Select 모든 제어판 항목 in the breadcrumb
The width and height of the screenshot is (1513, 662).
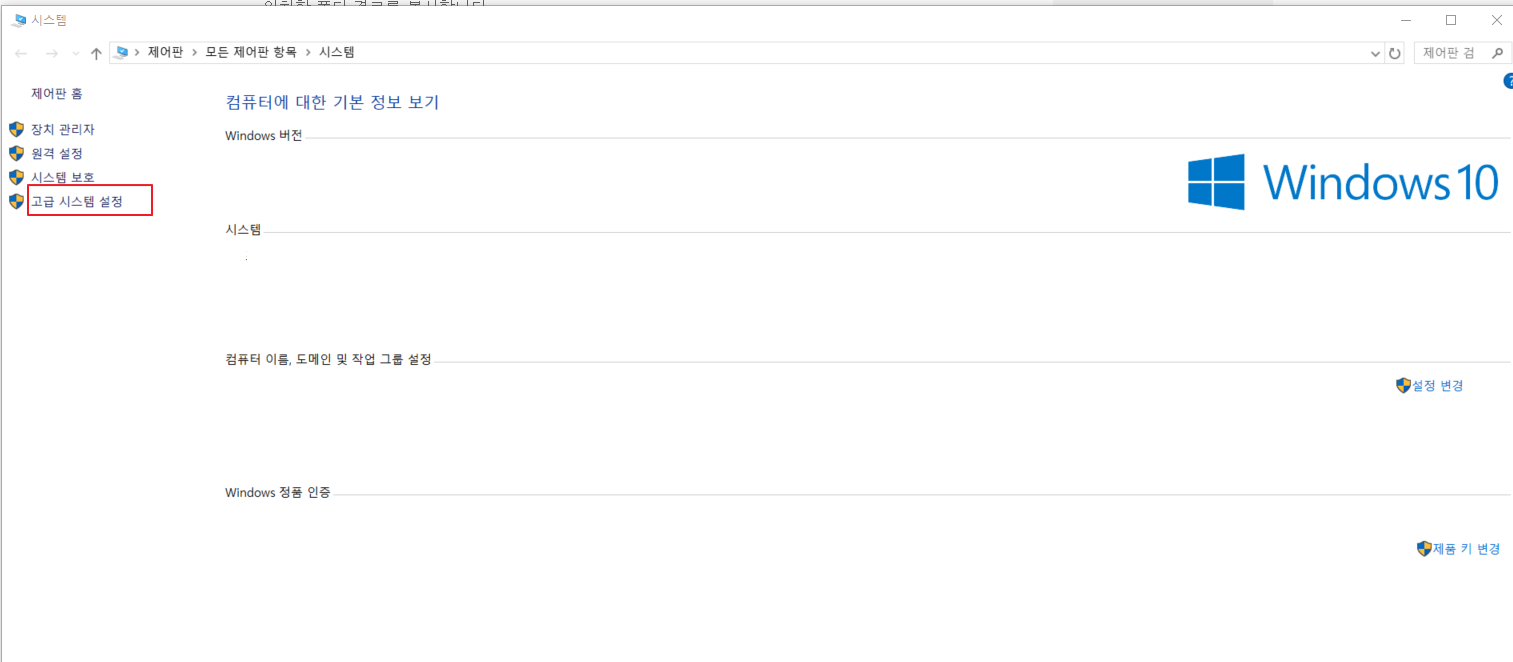[x=251, y=53]
